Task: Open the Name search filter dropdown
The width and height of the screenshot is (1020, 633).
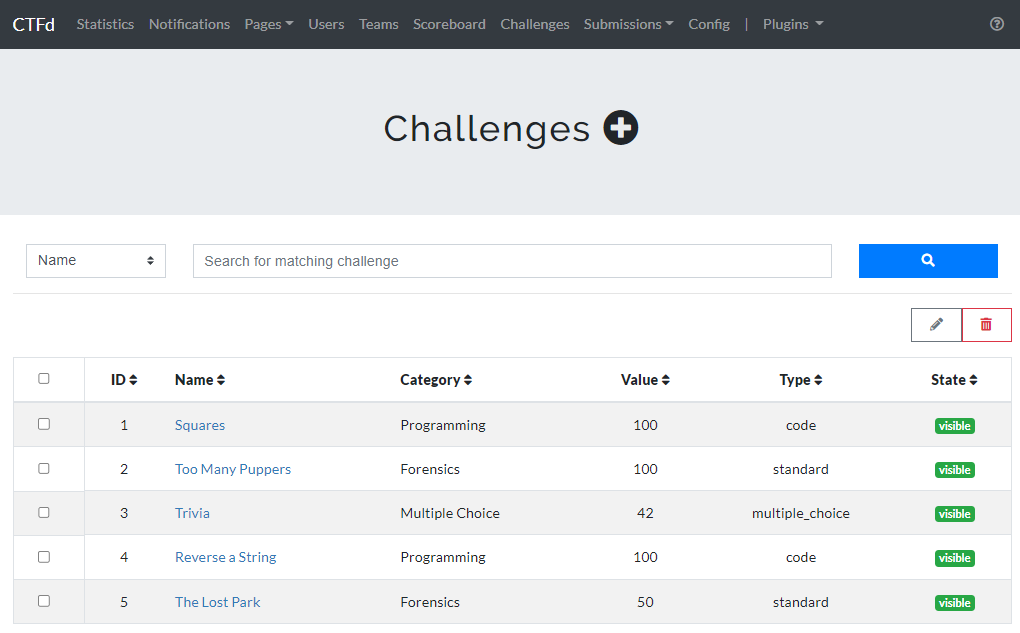Action: (x=95, y=260)
